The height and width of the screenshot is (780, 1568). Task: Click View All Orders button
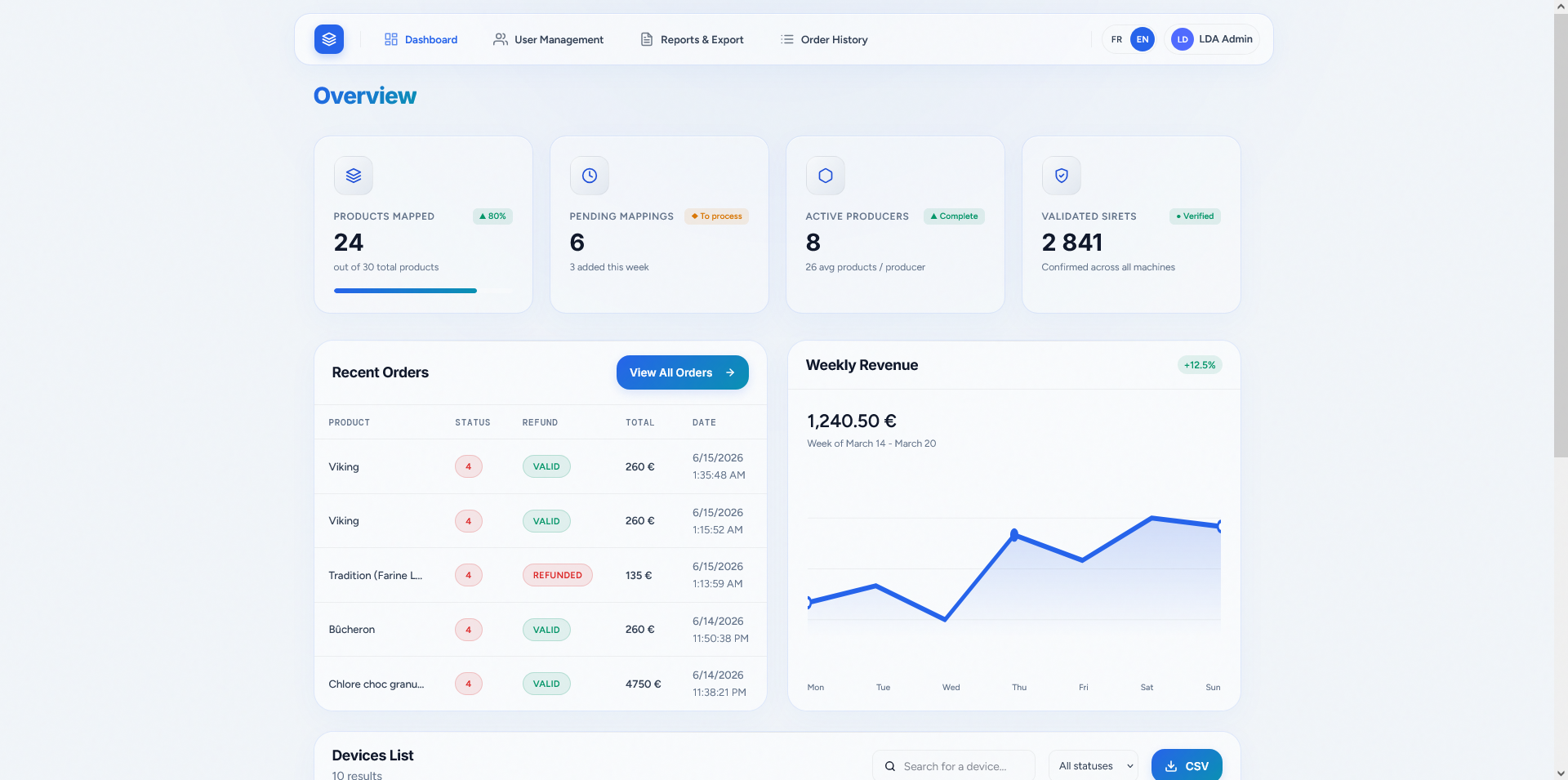683,372
